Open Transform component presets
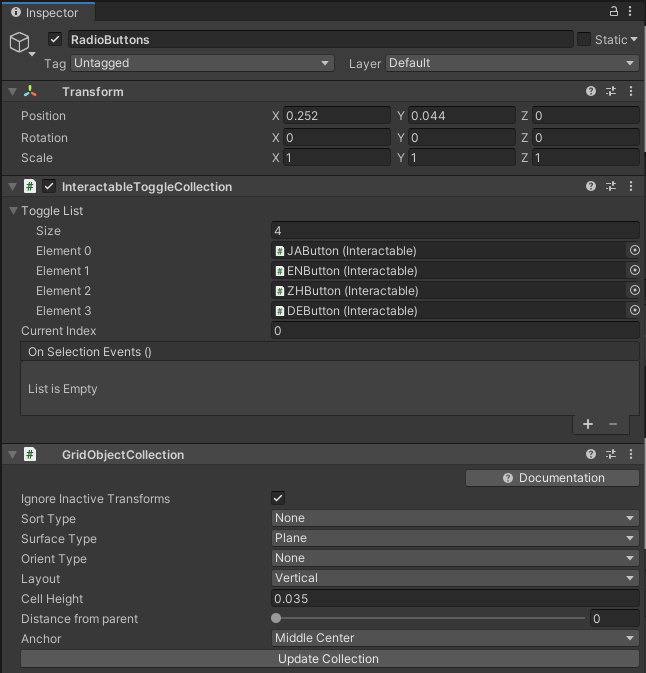 (x=611, y=91)
